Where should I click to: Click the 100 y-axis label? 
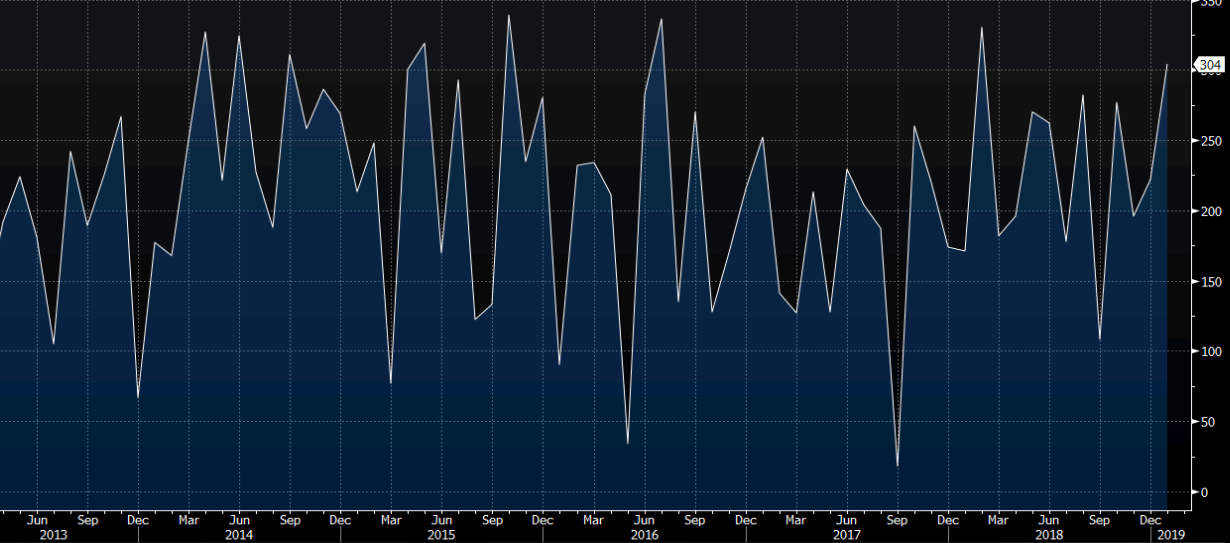coord(1211,351)
